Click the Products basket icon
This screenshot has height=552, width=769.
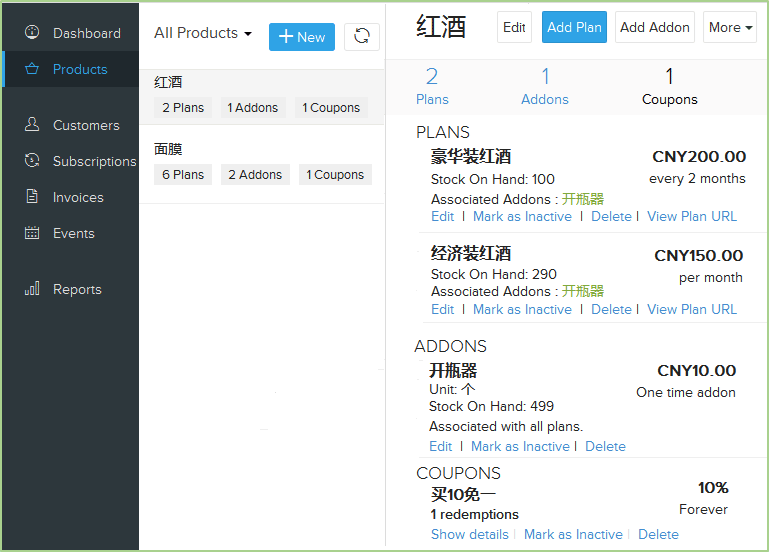click(x=32, y=69)
